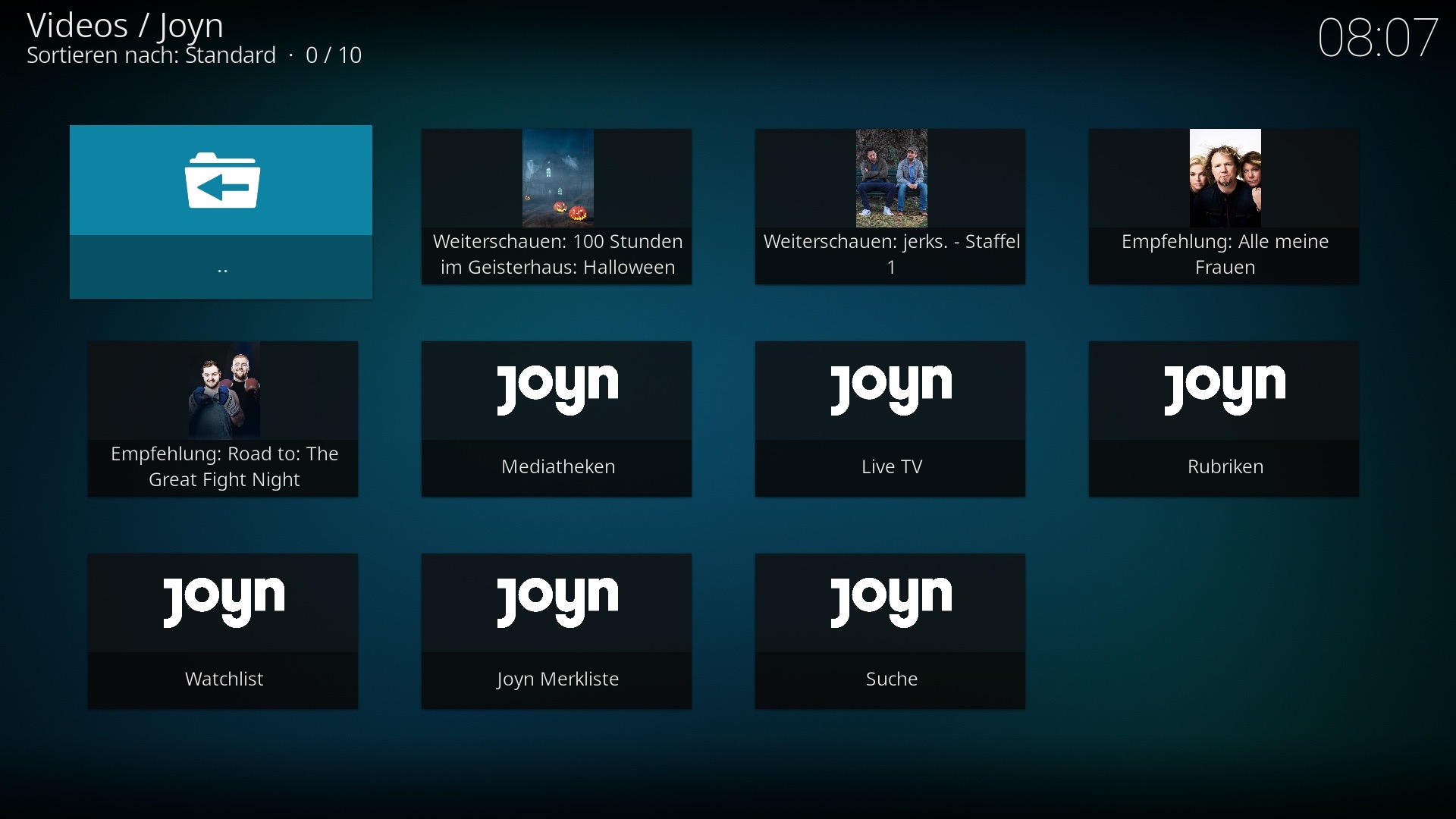Select 'Empfehlung: Alle meine Frauen' title
1456x819 pixels.
(1225, 254)
